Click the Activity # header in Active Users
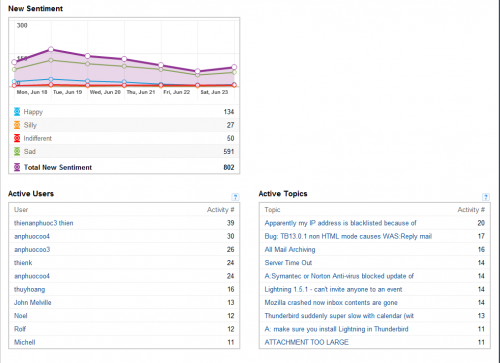This screenshot has height=363, width=500. tap(220, 210)
